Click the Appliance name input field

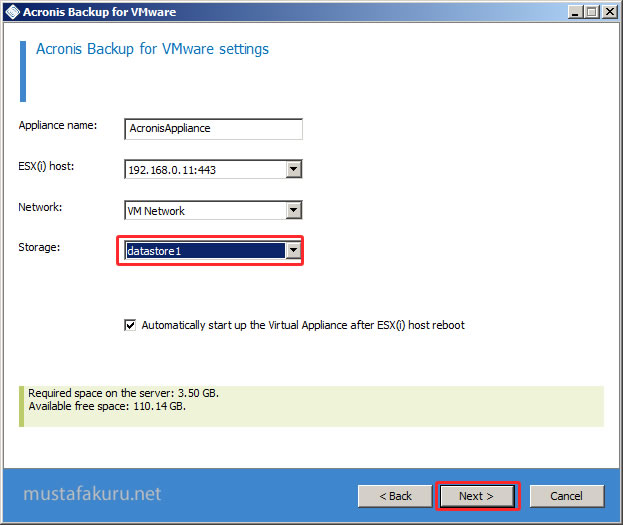[213, 129]
